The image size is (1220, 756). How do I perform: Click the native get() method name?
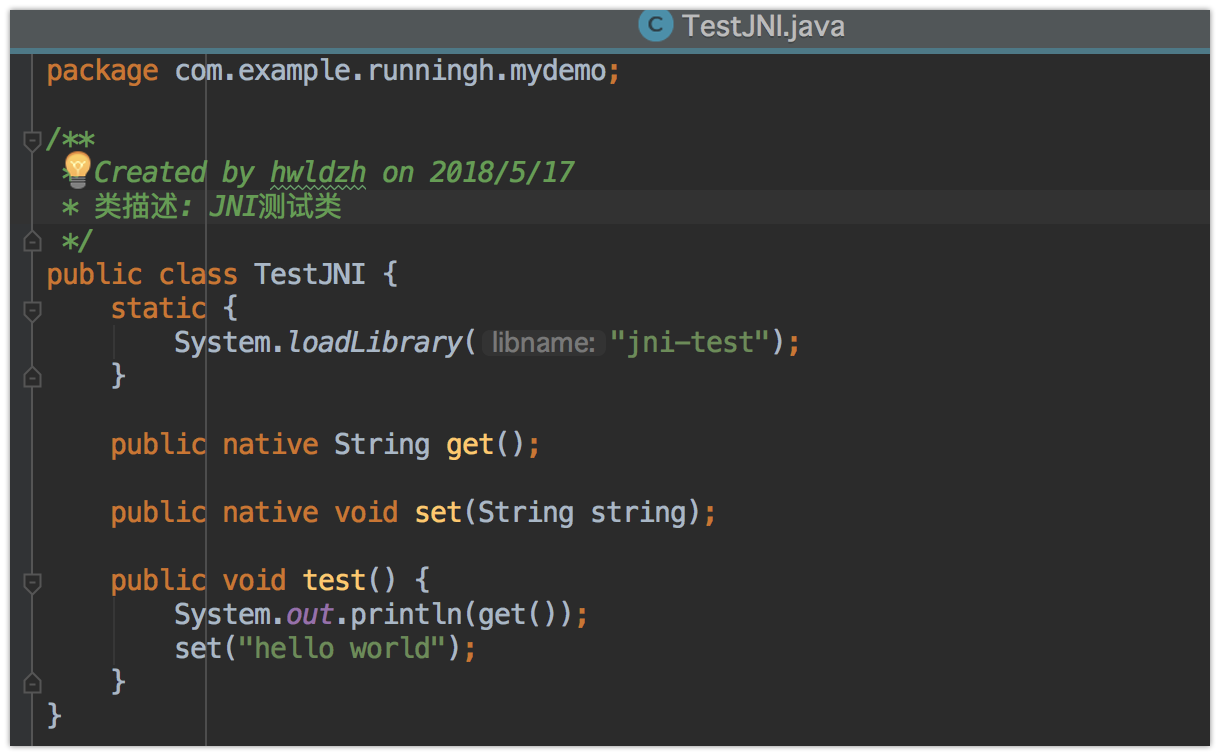[468, 443]
